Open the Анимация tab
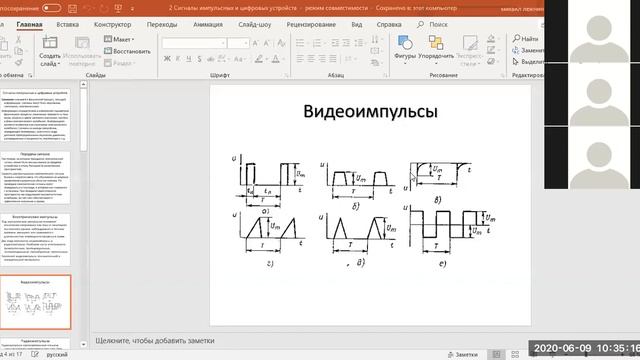Image resolution: width=640 pixels, height=360 pixels. 208,24
